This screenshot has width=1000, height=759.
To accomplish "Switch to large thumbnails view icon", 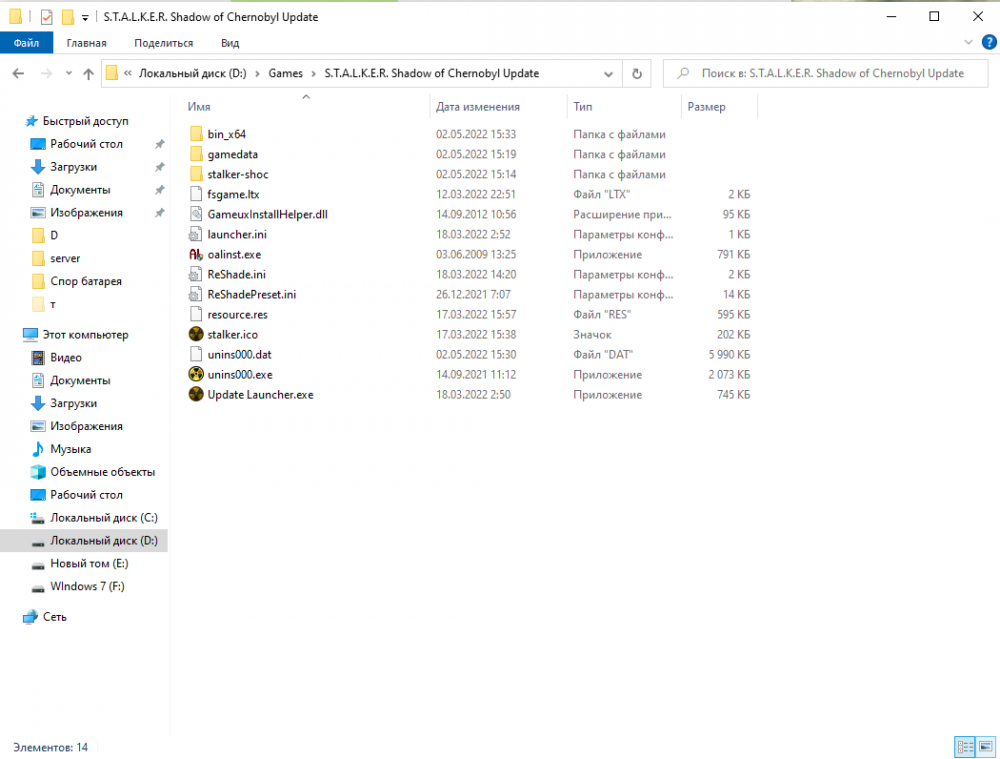I will tap(985, 746).
